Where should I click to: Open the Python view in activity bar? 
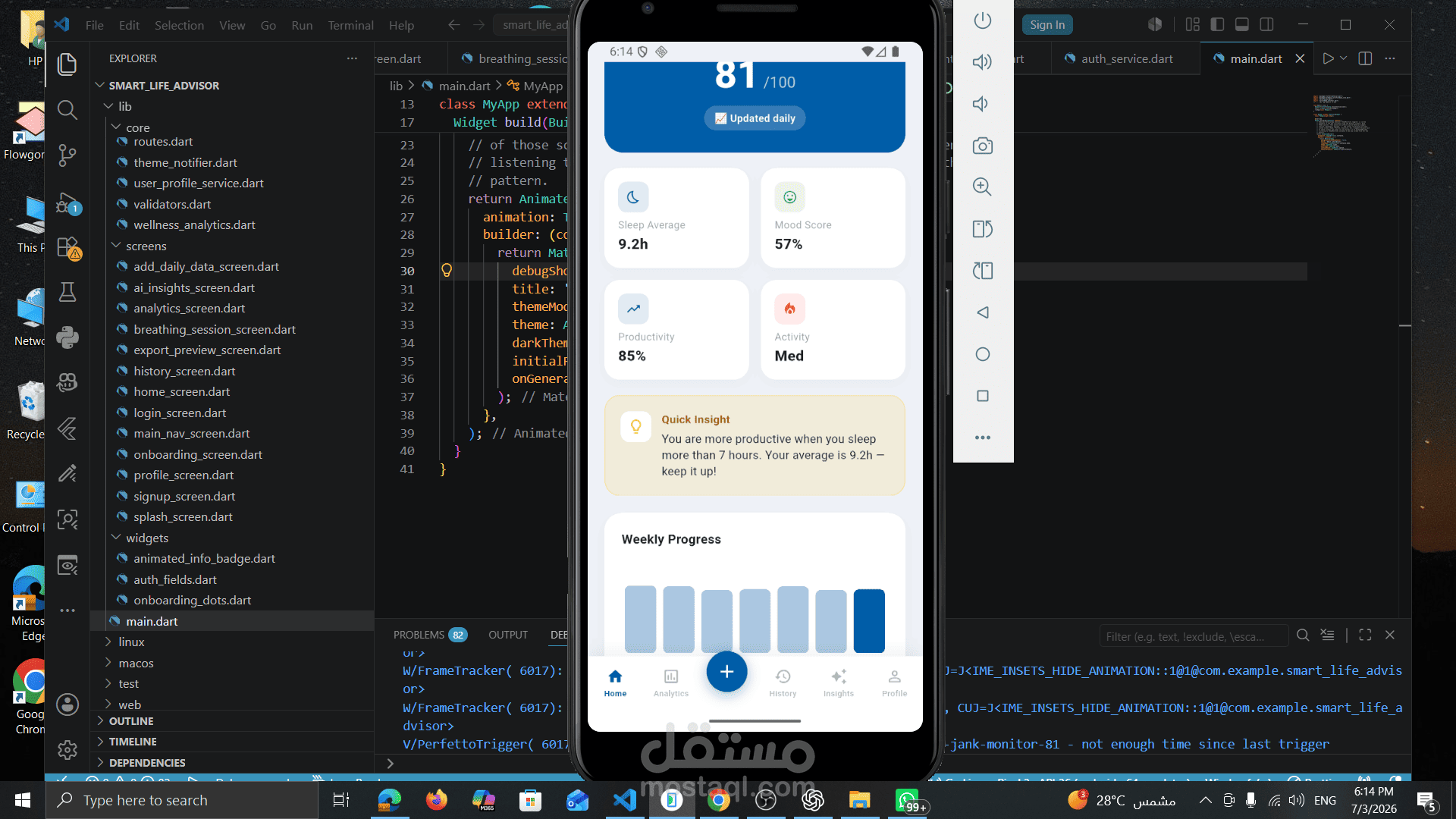(67, 337)
